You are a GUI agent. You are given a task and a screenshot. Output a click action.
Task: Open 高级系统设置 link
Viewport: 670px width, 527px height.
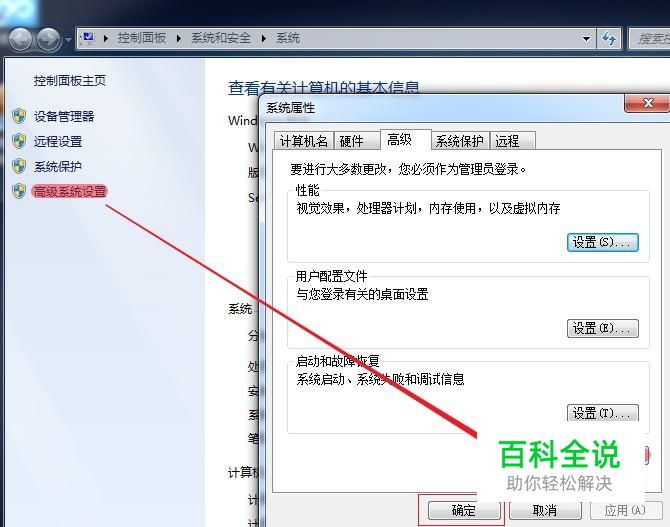click(70, 191)
